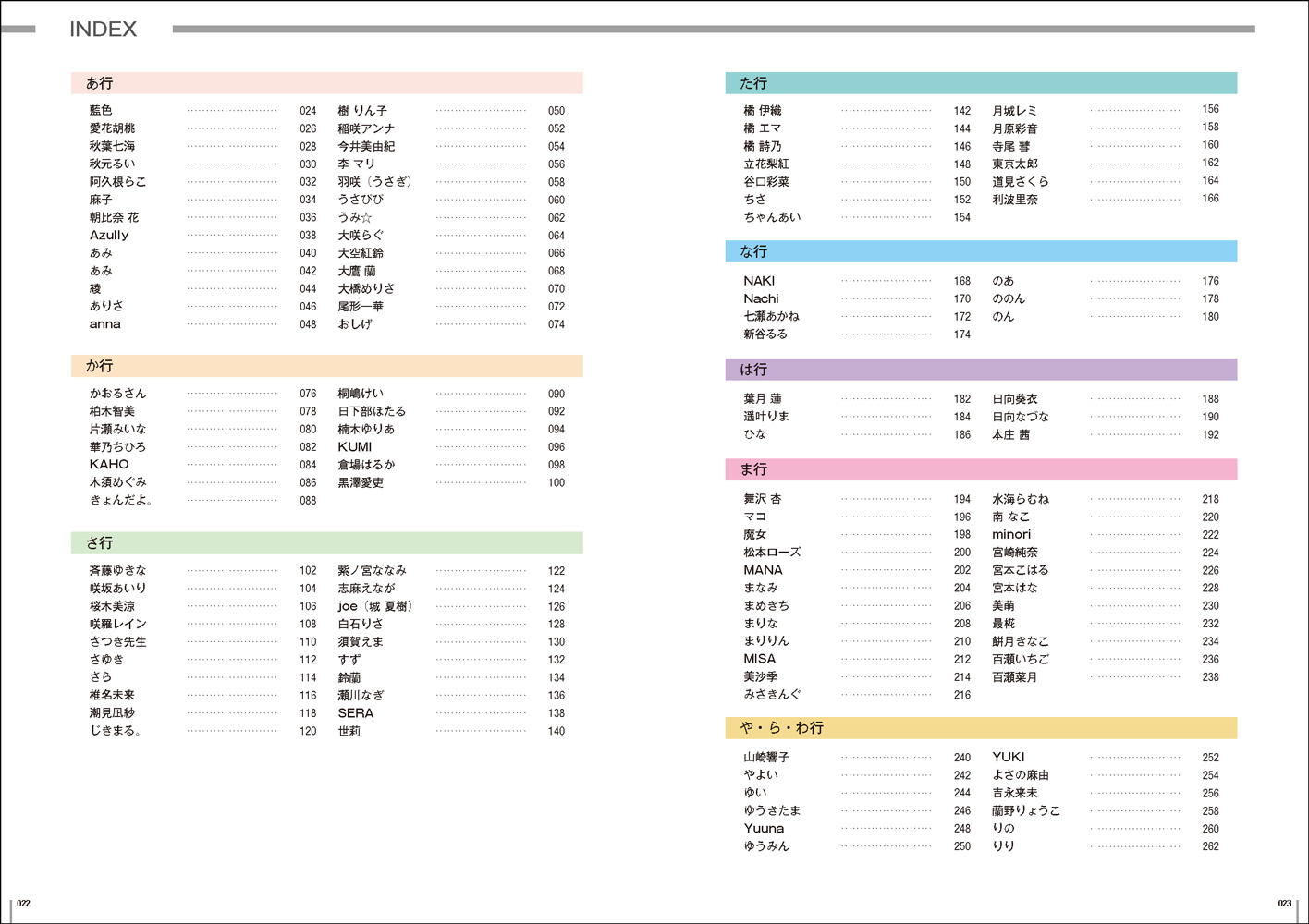The image size is (1309, 924).
Task: Click page number 022 in footer
Action: tap(24, 904)
